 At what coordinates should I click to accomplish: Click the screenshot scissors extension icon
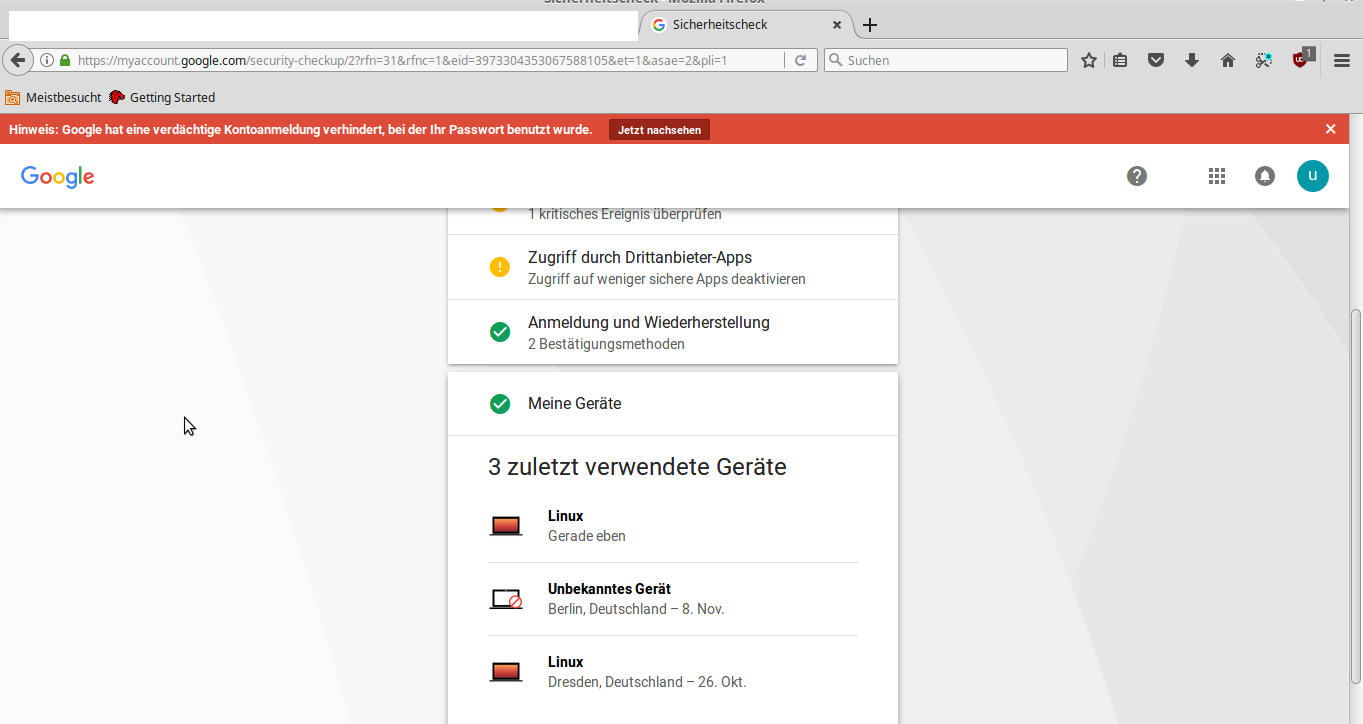[1264, 61]
